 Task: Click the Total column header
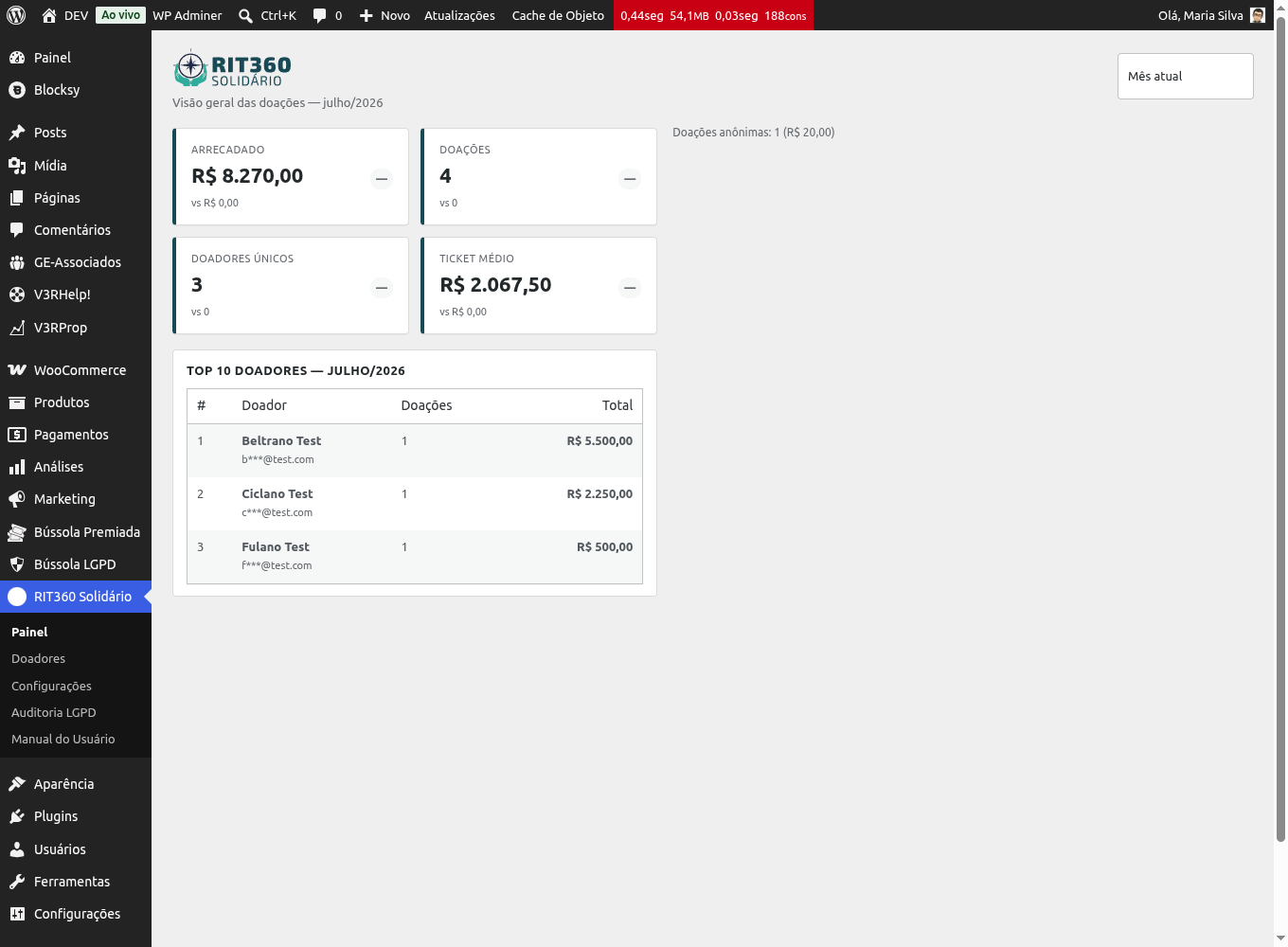click(x=617, y=405)
